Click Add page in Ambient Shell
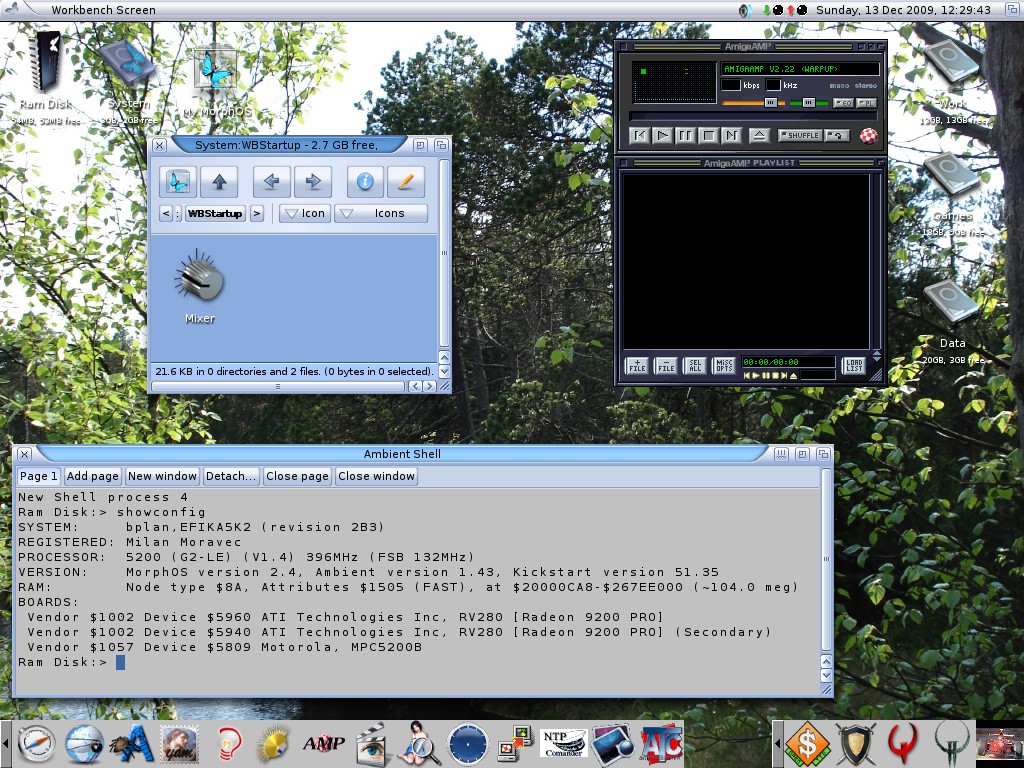 click(92, 476)
